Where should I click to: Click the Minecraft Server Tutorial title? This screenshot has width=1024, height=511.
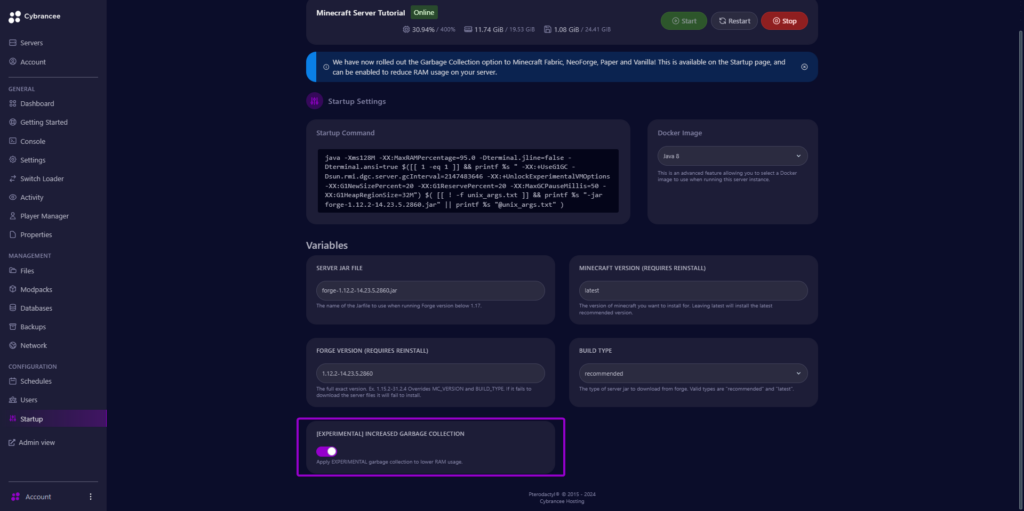[x=360, y=13]
